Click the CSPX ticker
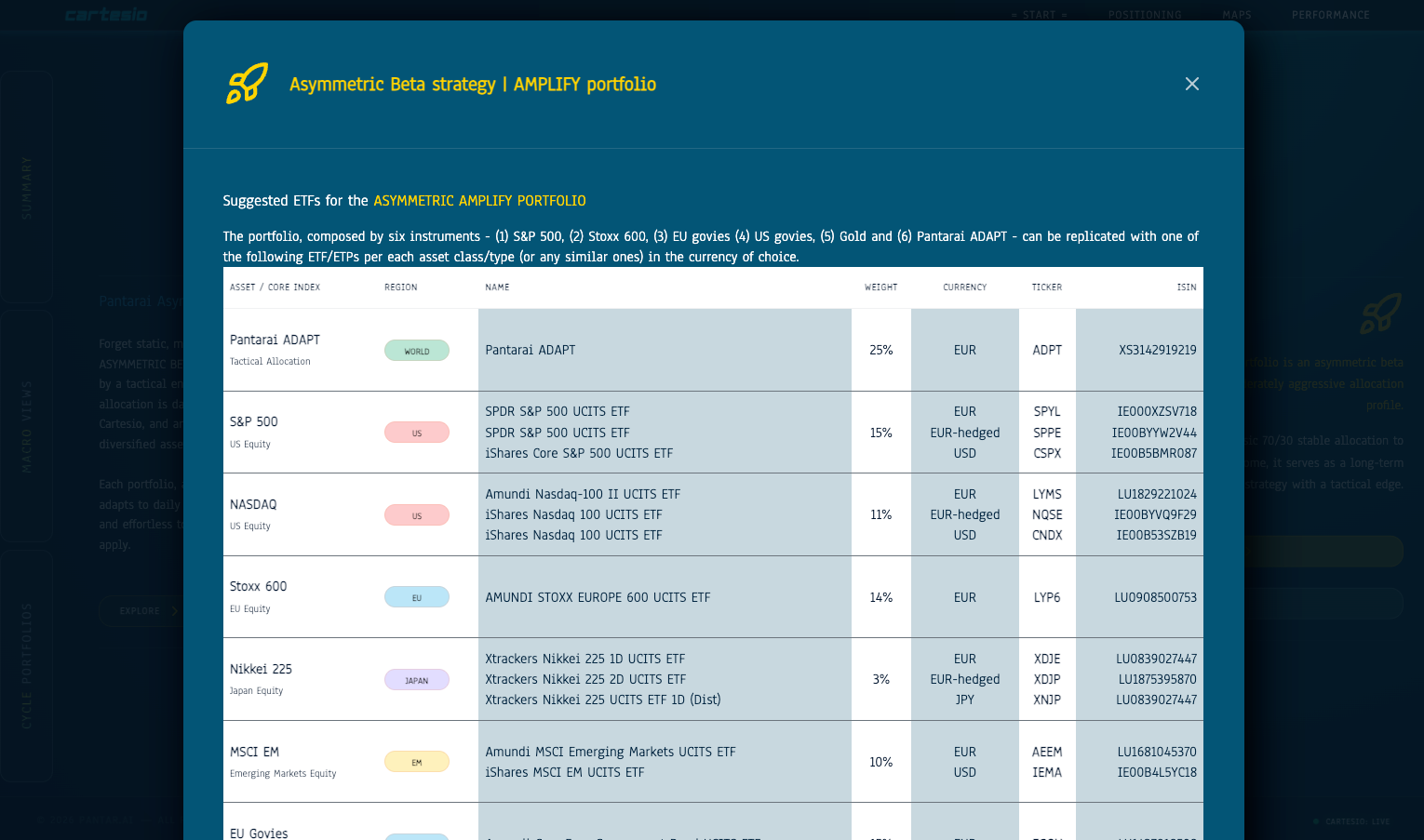 (1047, 454)
